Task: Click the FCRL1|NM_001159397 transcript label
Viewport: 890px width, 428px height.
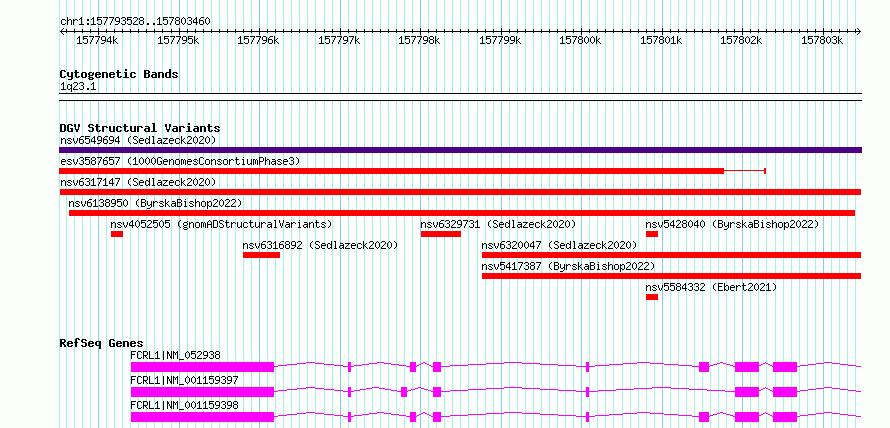Action: click(184, 380)
